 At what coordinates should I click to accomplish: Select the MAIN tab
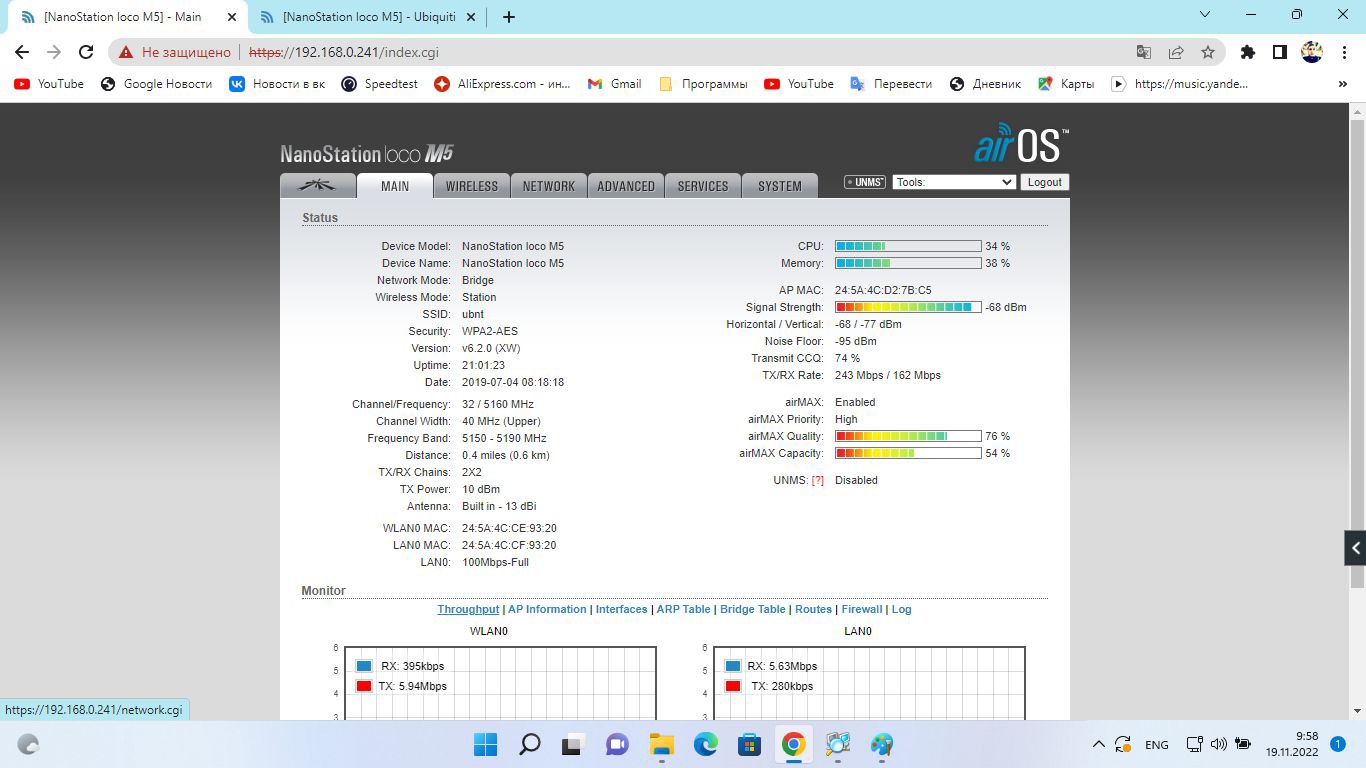coord(395,186)
